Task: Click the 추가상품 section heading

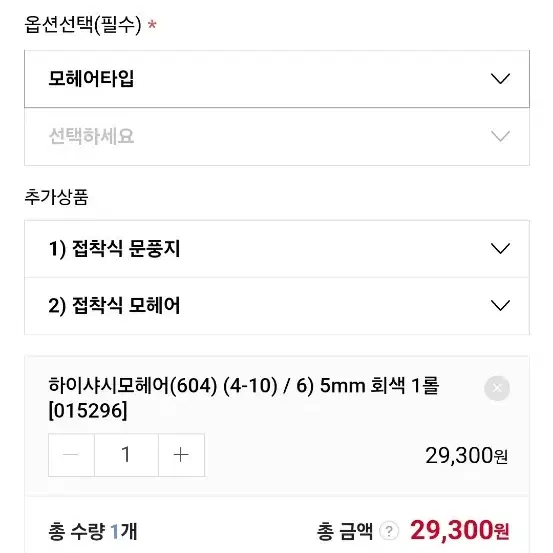Action: click(x=56, y=197)
